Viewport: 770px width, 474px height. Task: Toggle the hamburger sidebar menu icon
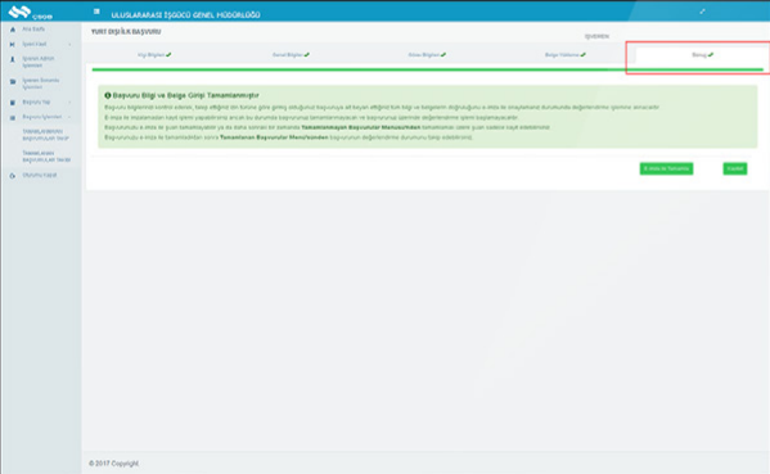pyautogui.click(x=96, y=12)
